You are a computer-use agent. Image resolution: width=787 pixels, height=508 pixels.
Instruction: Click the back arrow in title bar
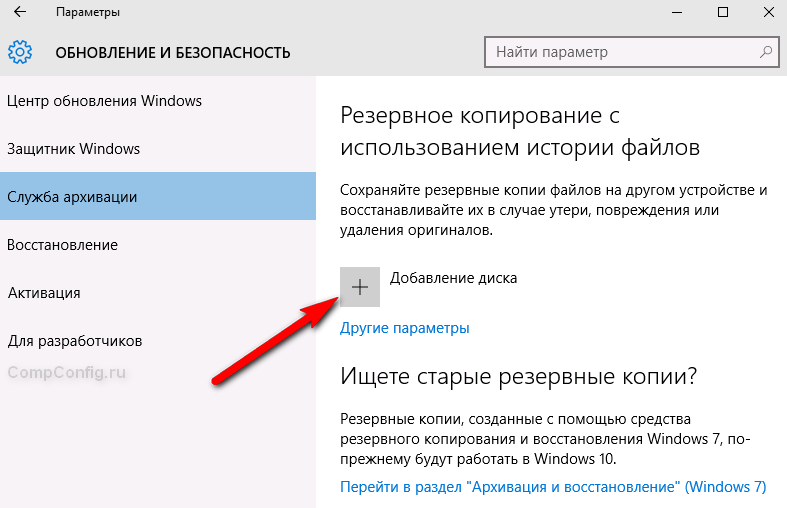pos(20,13)
